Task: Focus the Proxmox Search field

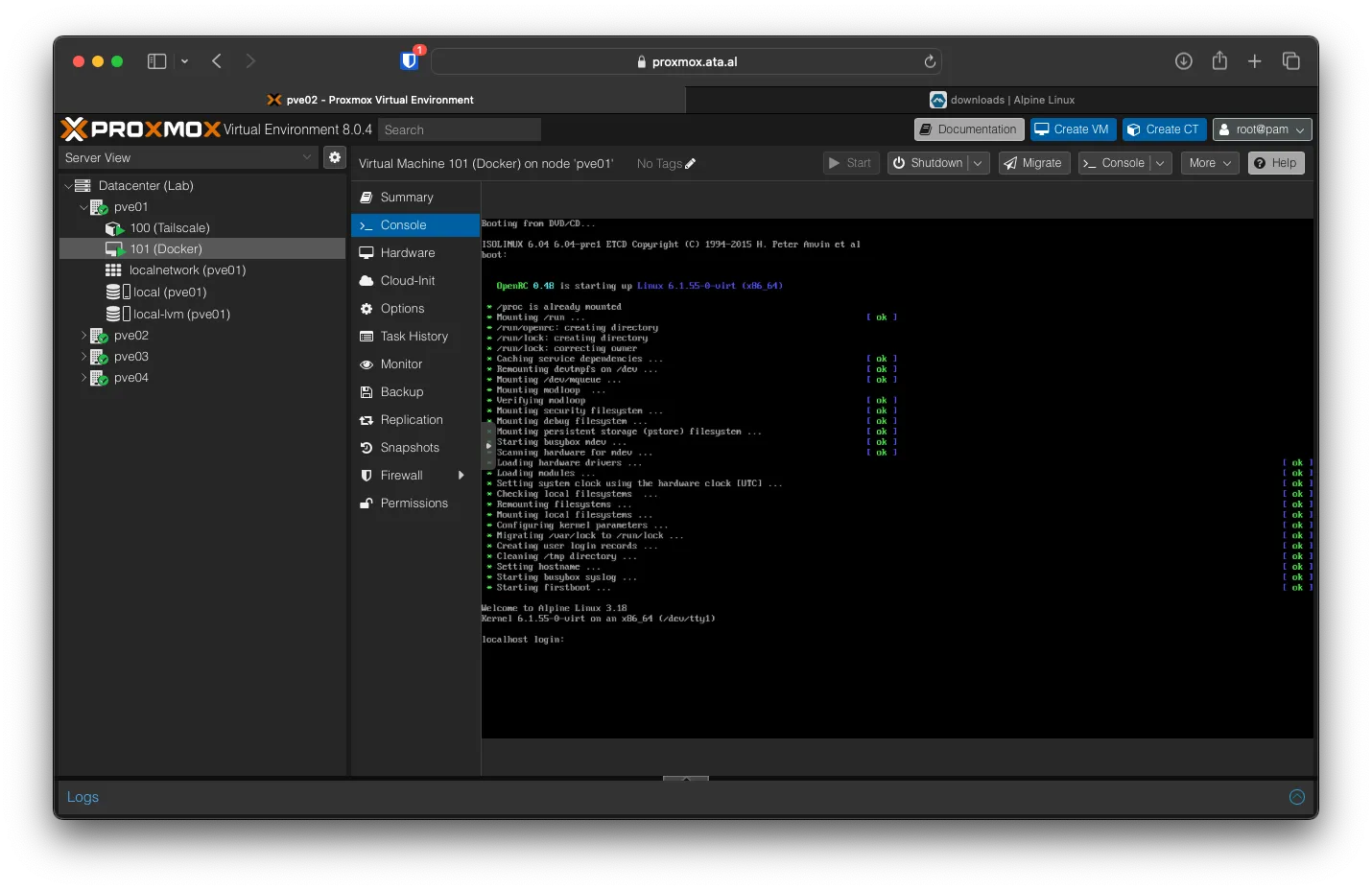Action: (460, 129)
